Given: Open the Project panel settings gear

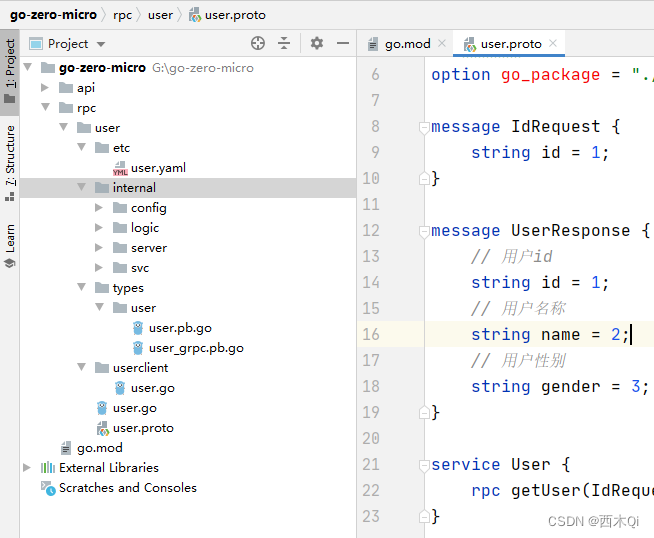Looking at the screenshot, I should pos(317,43).
